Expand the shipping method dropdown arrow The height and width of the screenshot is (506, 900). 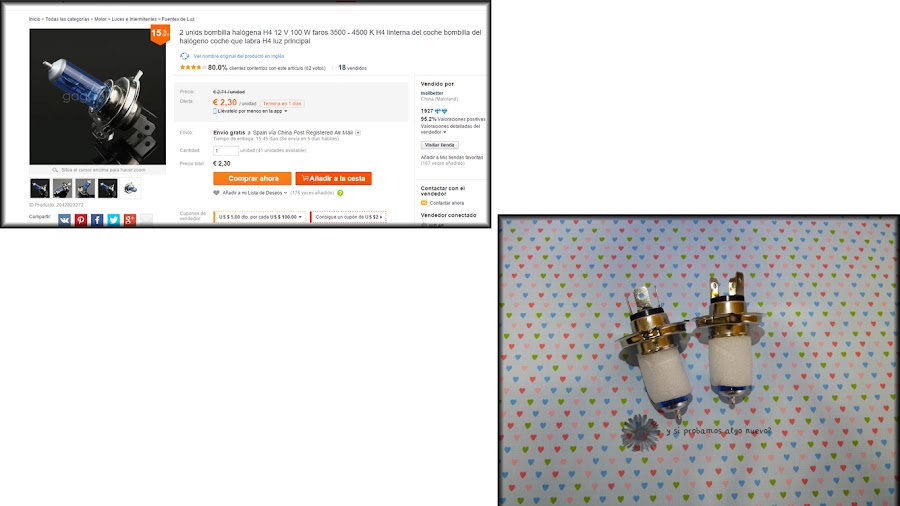tap(358, 133)
